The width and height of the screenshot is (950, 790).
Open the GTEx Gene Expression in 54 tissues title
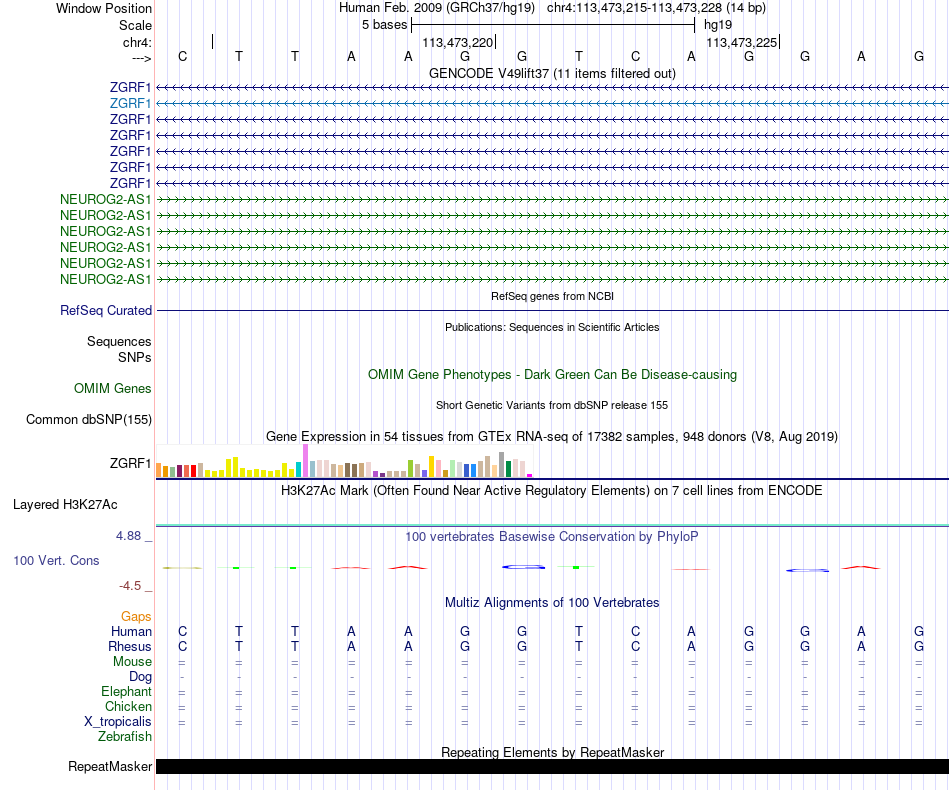click(552, 436)
